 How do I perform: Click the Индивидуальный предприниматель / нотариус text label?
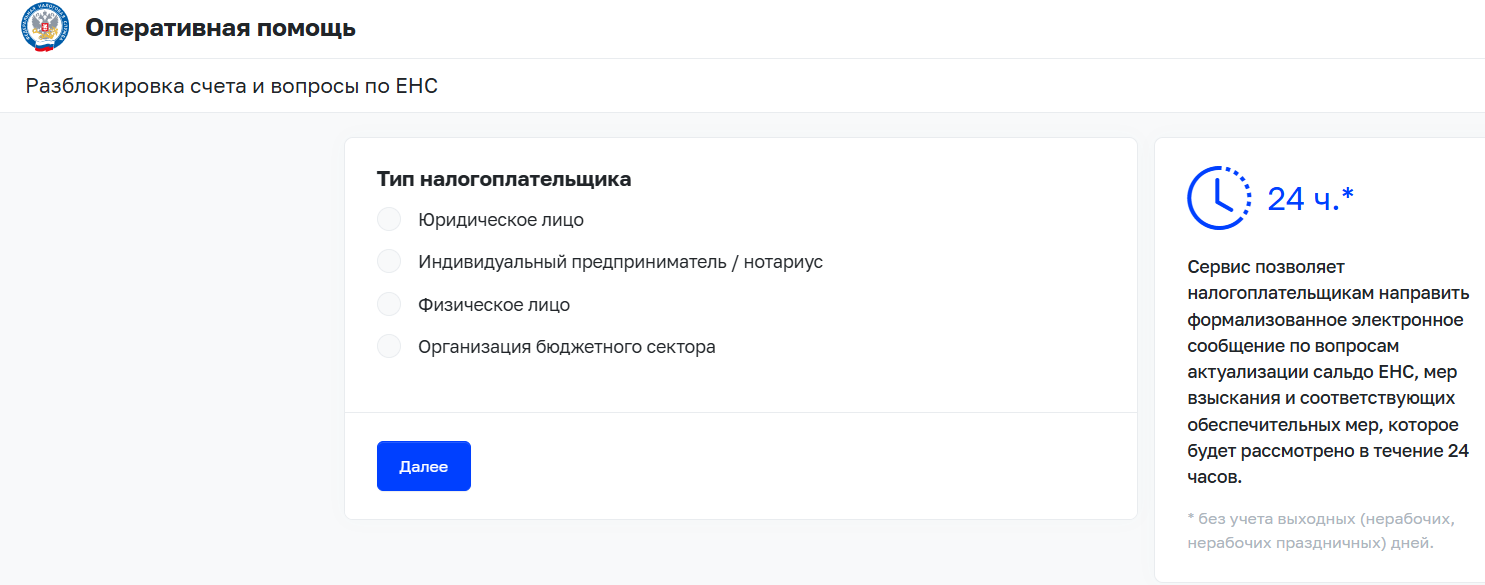coord(620,262)
